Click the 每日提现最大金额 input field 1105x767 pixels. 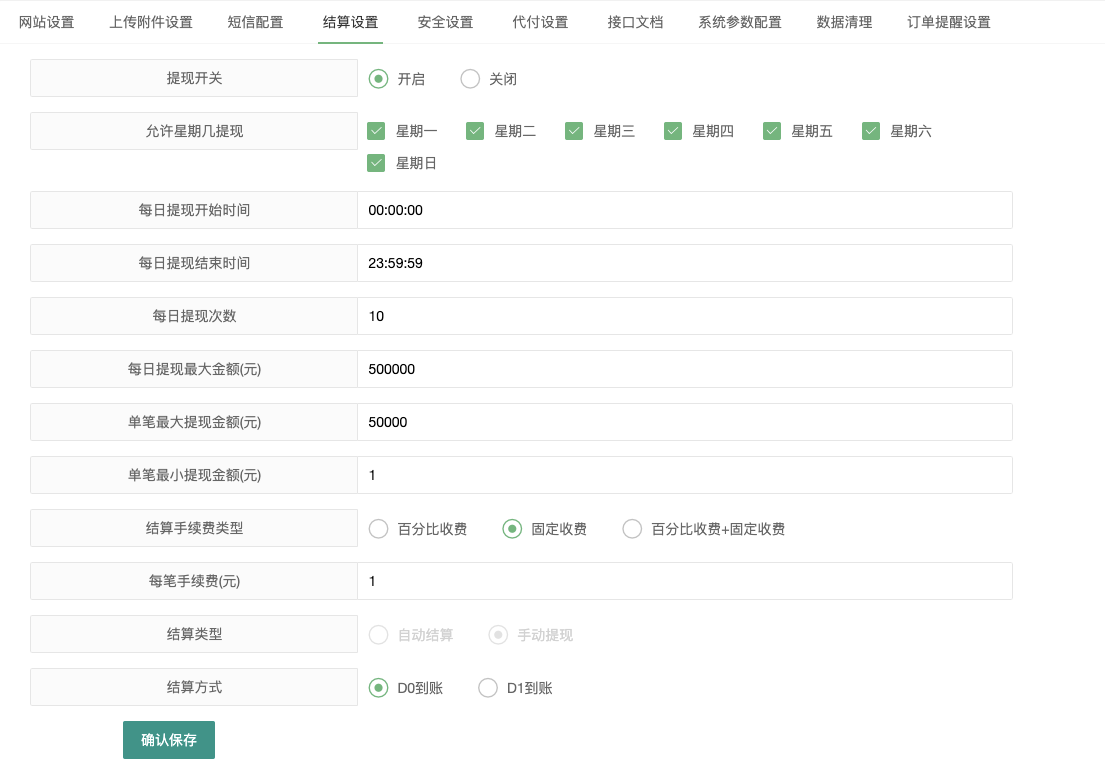(x=686, y=369)
